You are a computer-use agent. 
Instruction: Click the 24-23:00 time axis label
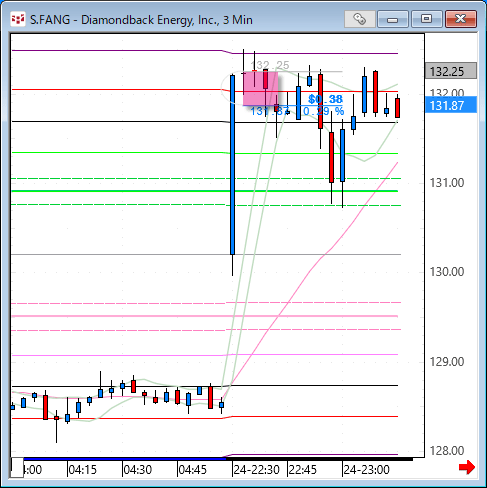click(x=366, y=470)
